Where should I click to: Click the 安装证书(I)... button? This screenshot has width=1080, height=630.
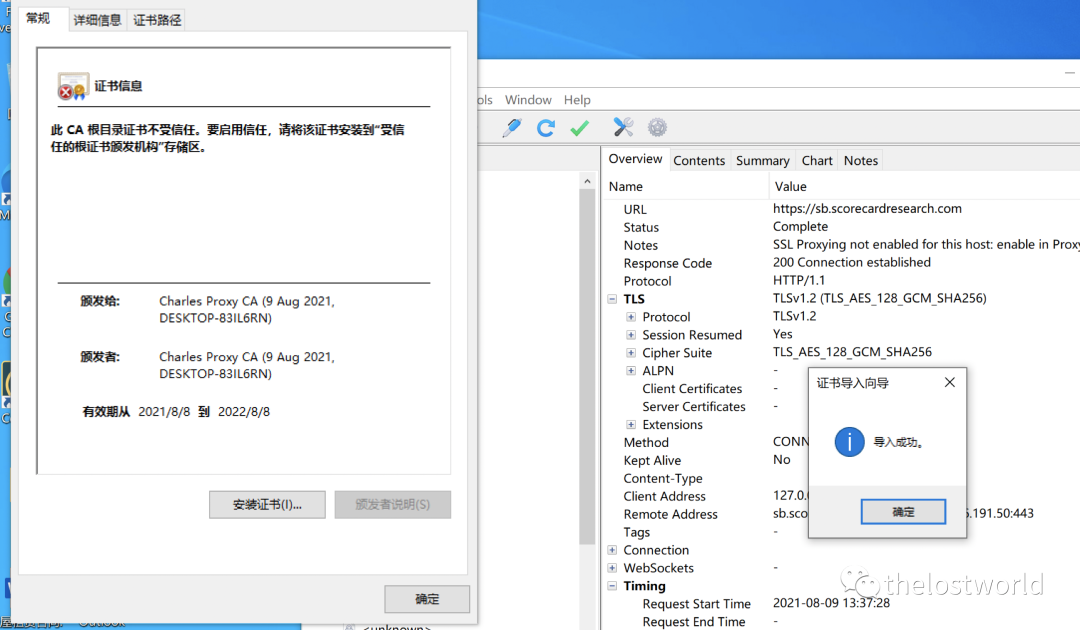click(x=267, y=505)
